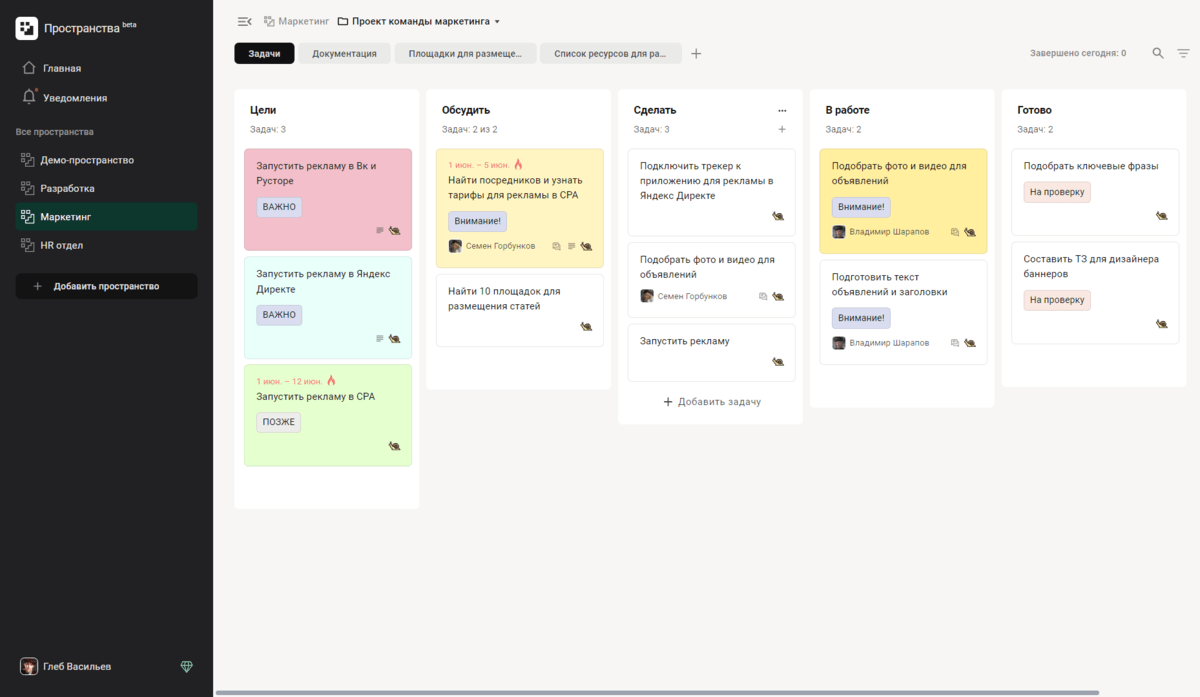The image size is (1200, 697).
Task: Add a new tab with plus icon
Action: coord(697,53)
